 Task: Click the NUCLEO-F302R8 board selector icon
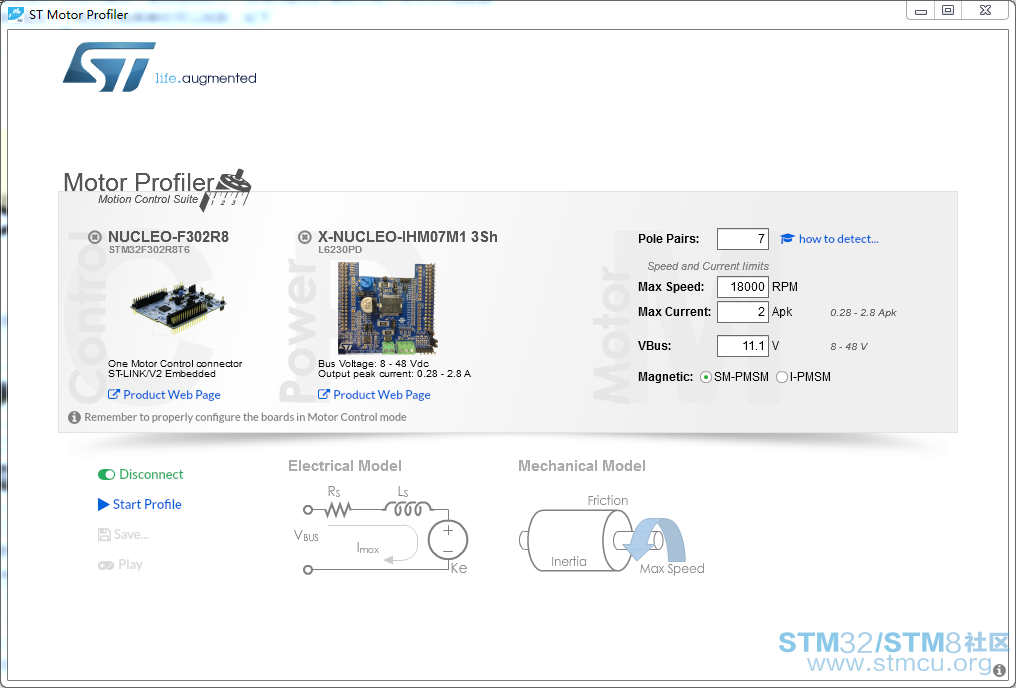tap(95, 237)
